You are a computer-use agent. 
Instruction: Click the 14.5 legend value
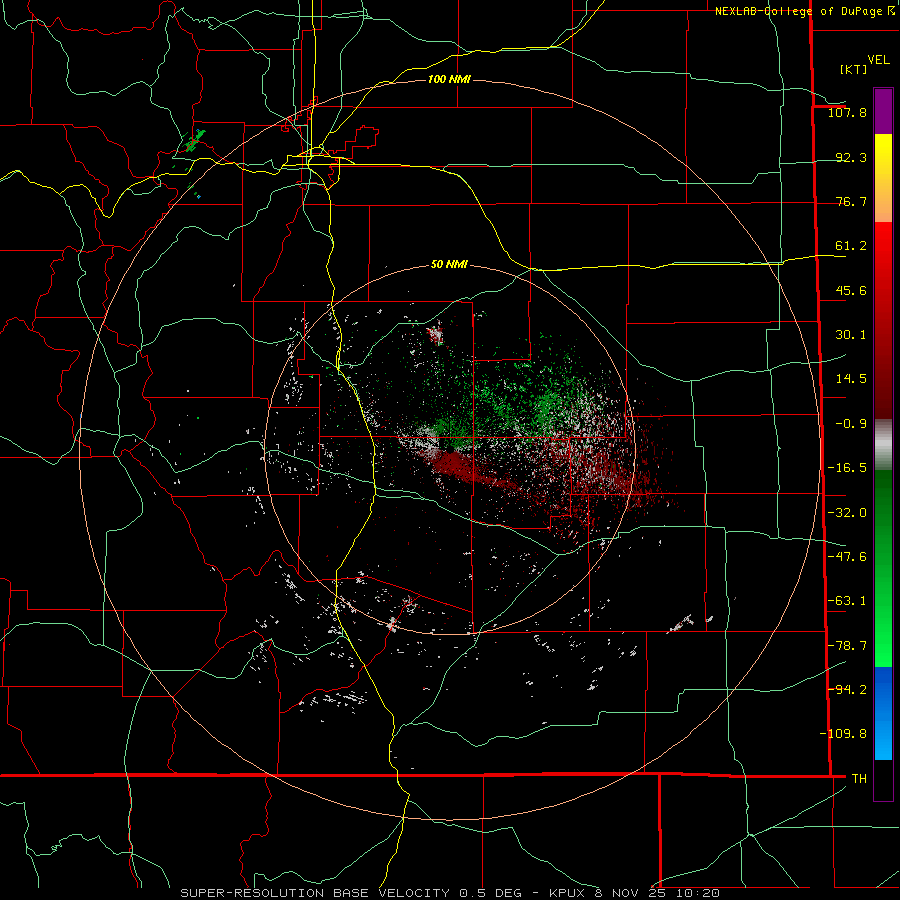pos(851,379)
